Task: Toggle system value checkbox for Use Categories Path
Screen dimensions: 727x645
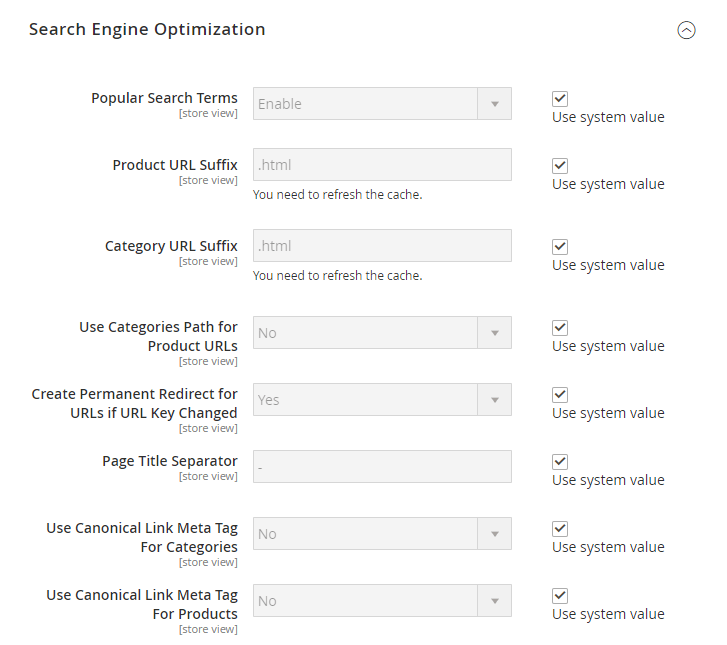Action: 560,328
